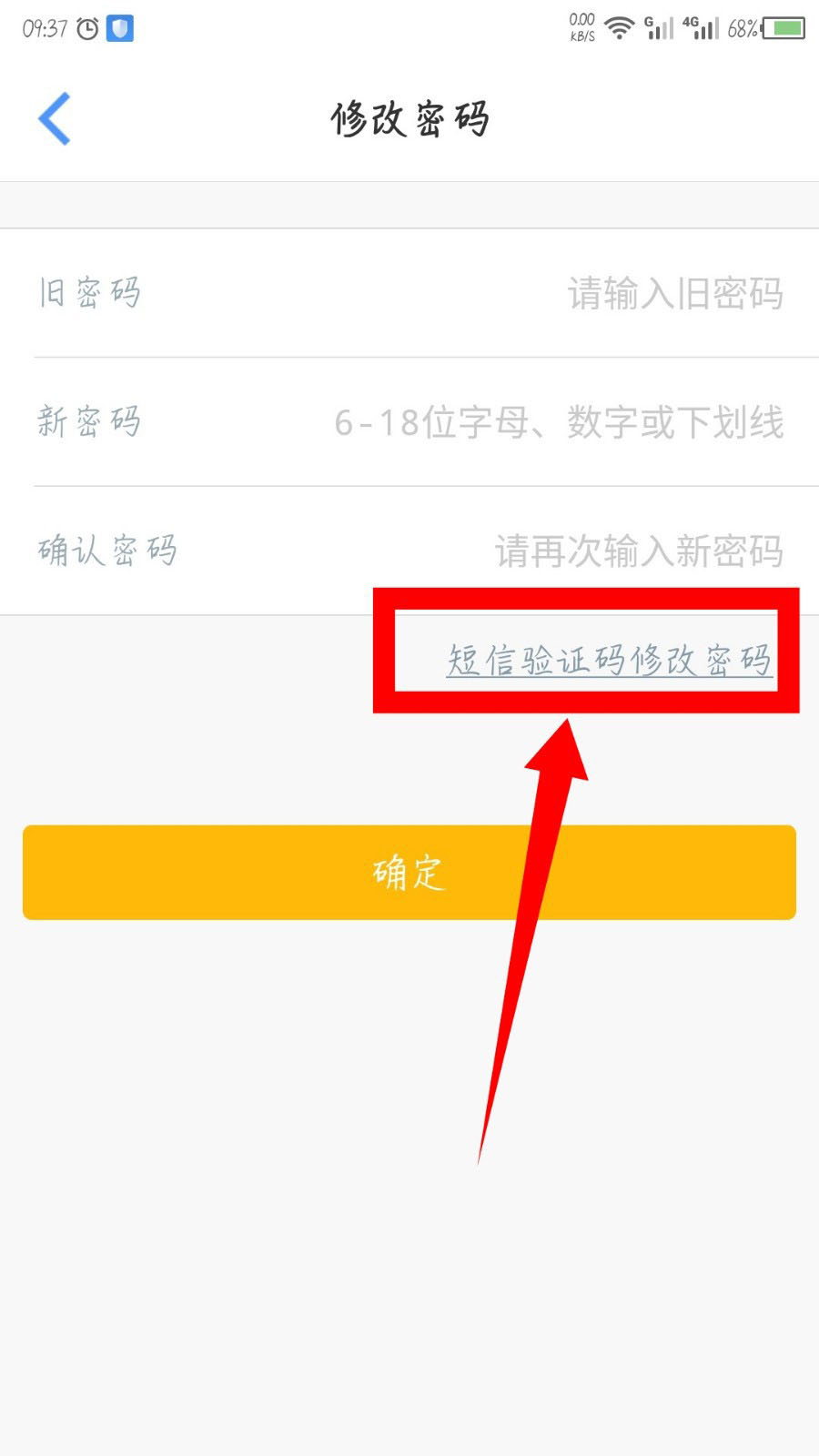Tap the 68% battery percentage text
The height and width of the screenshot is (1456, 819).
[x=743, y=29]
